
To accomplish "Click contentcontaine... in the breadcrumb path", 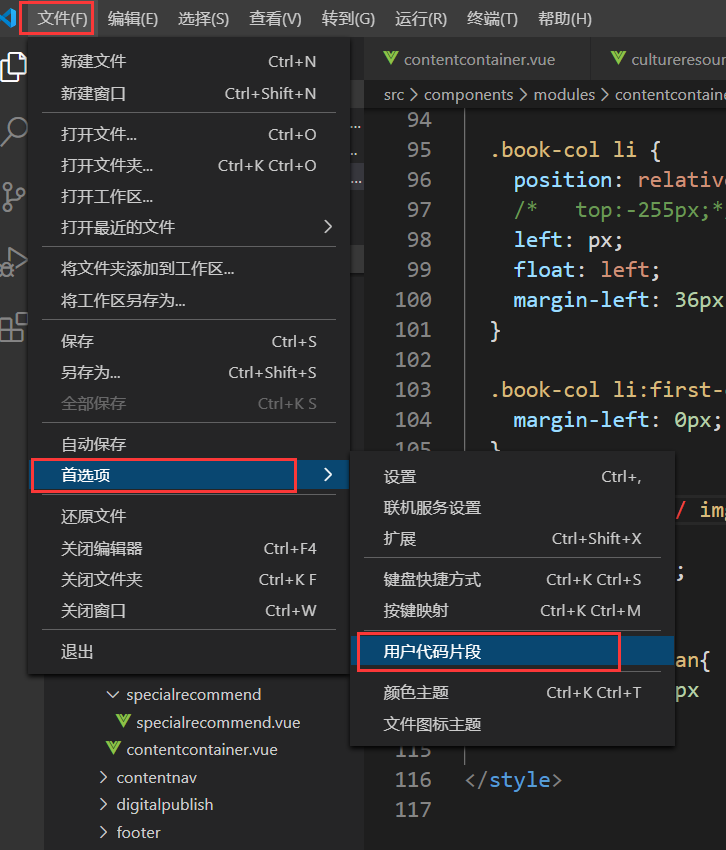I will (x=670, y=95).
